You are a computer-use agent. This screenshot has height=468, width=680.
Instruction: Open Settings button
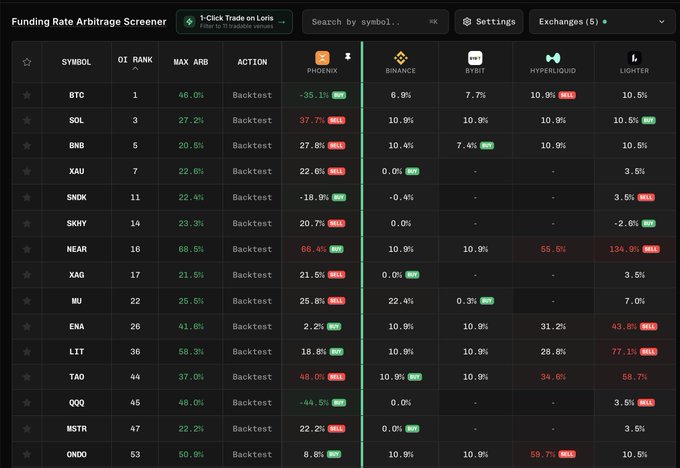[489, 22]
